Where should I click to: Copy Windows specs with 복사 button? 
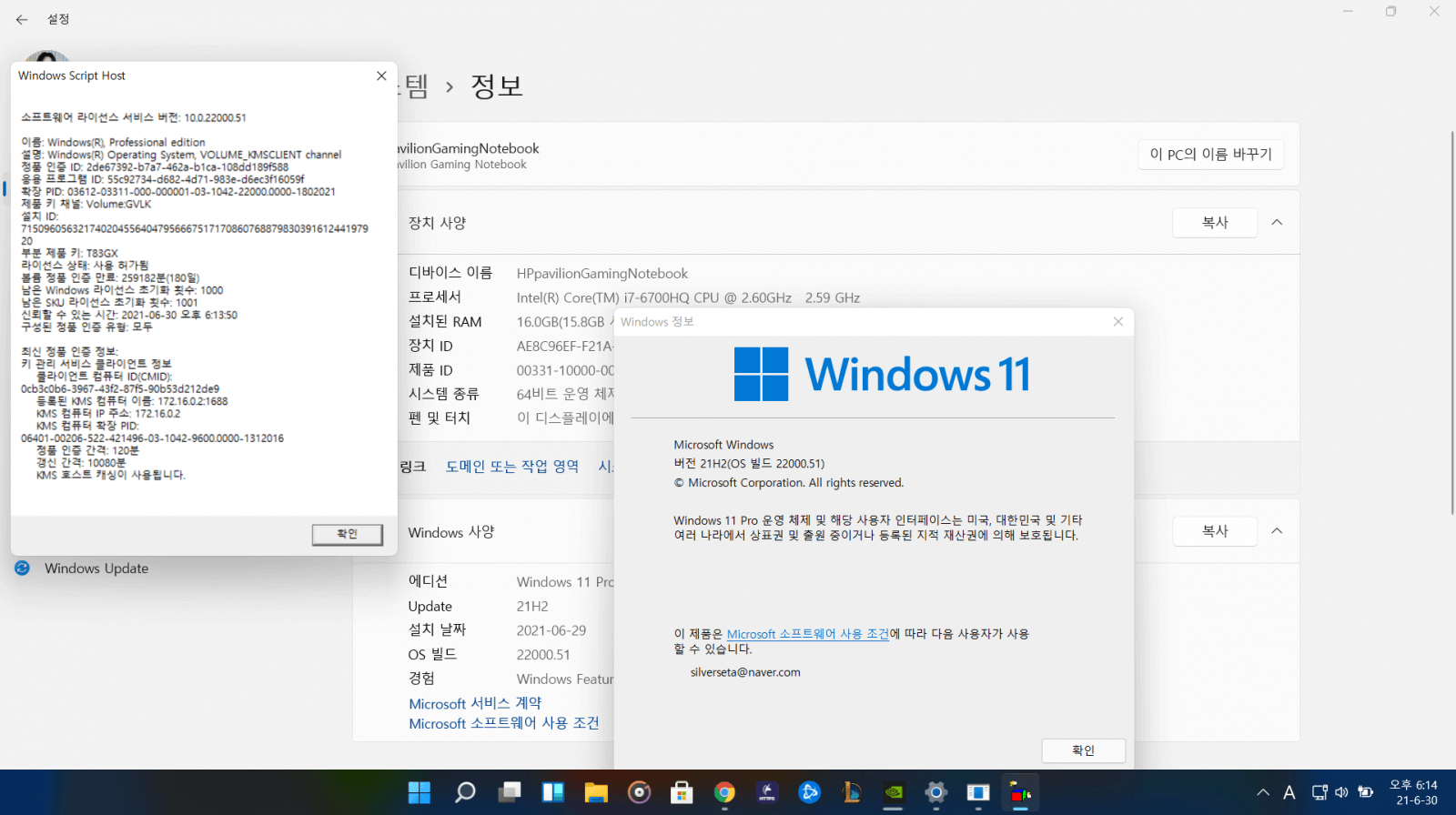[1215, 530]
